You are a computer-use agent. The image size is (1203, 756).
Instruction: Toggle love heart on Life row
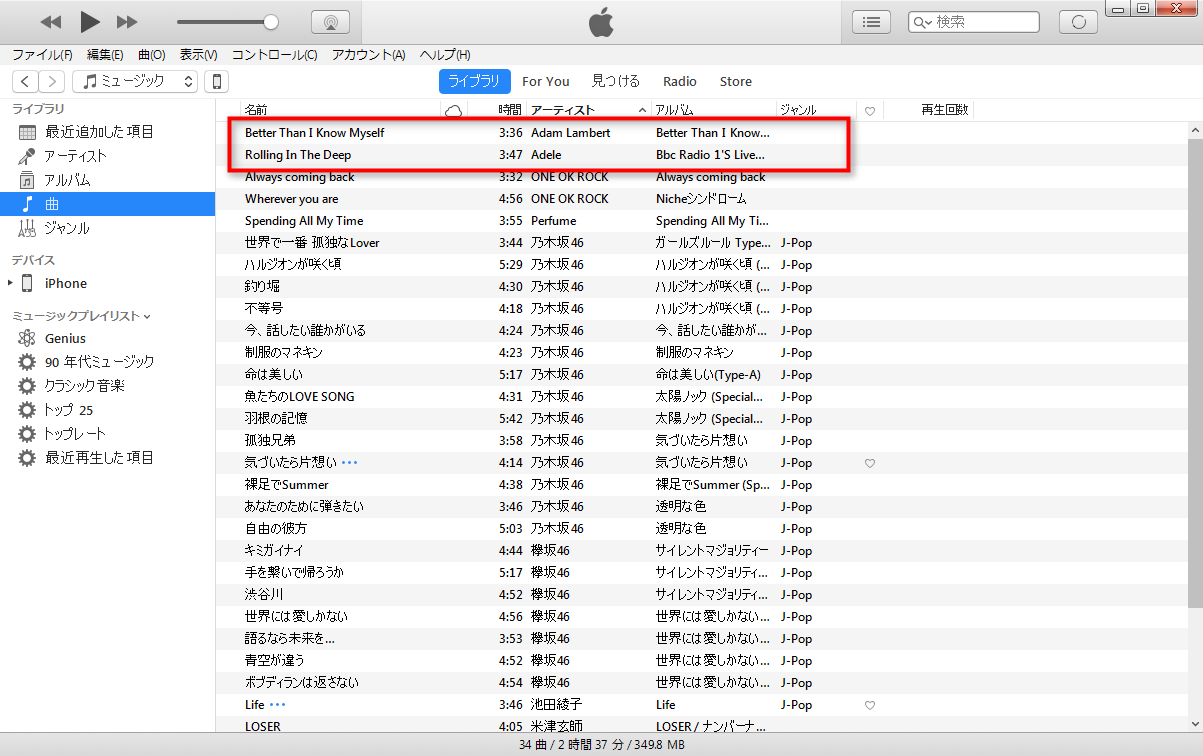pos(870,705)
